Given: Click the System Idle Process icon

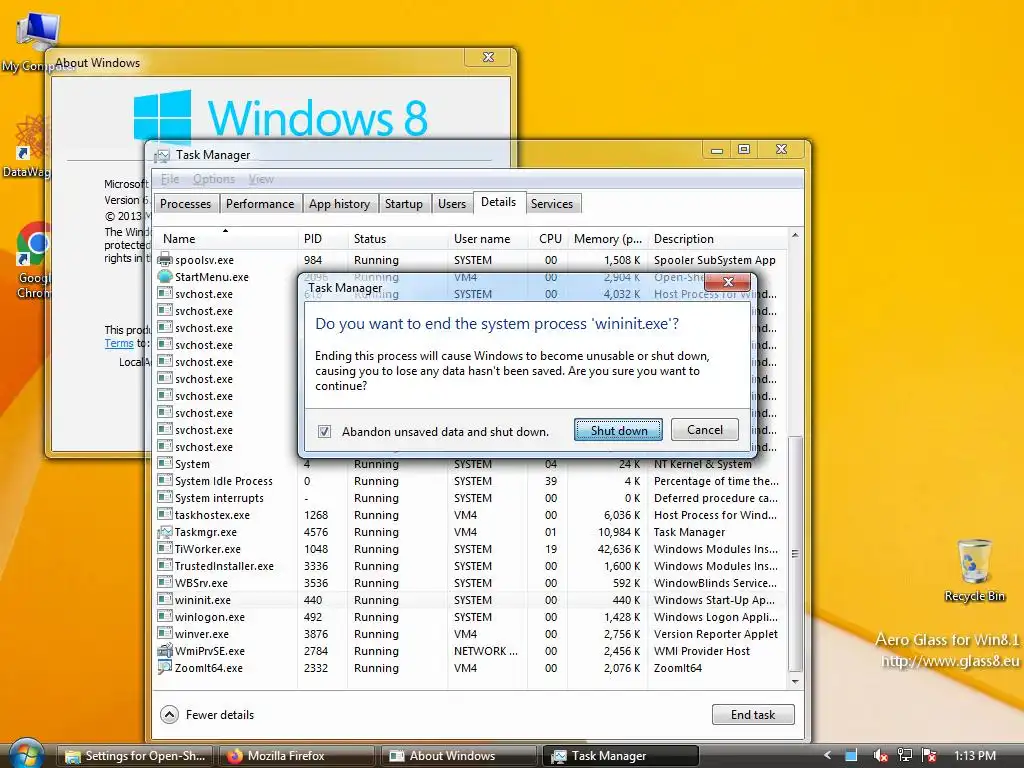Looking at the screenshot, I should click(x=165, y=481).
